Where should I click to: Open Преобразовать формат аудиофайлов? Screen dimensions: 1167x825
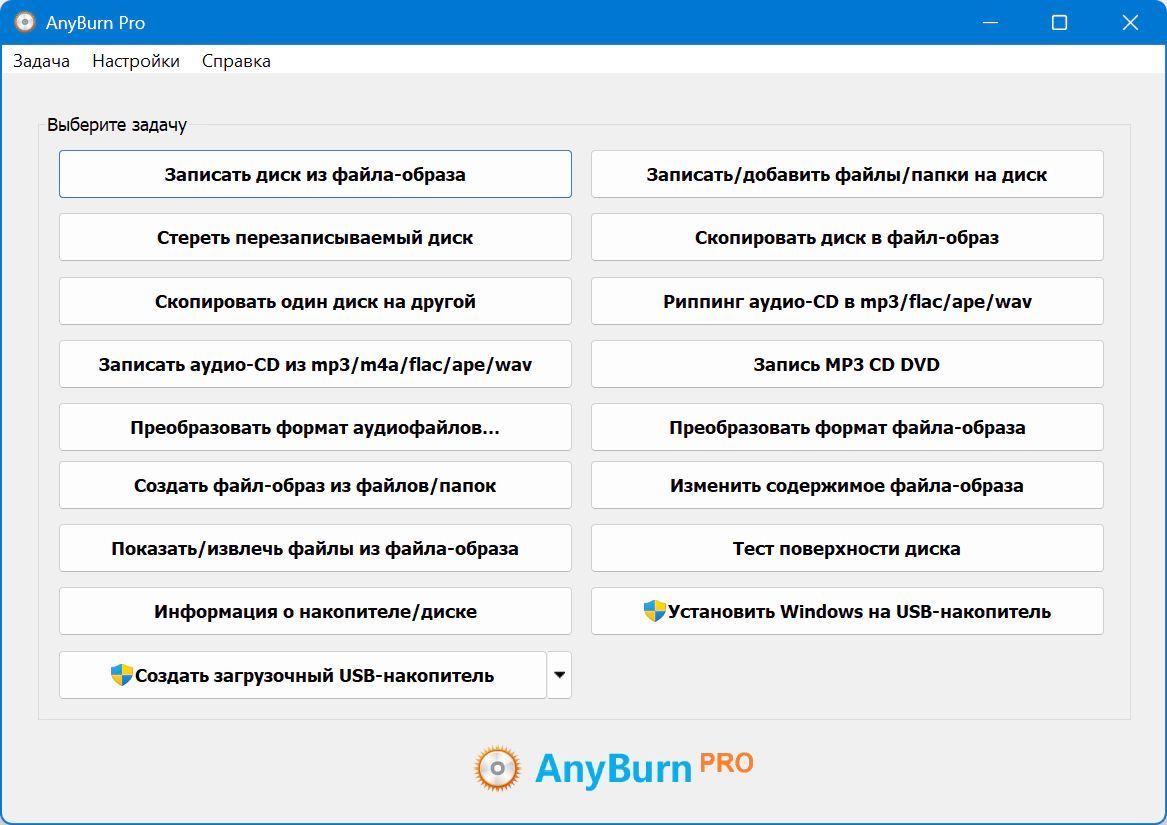point(316,427)
